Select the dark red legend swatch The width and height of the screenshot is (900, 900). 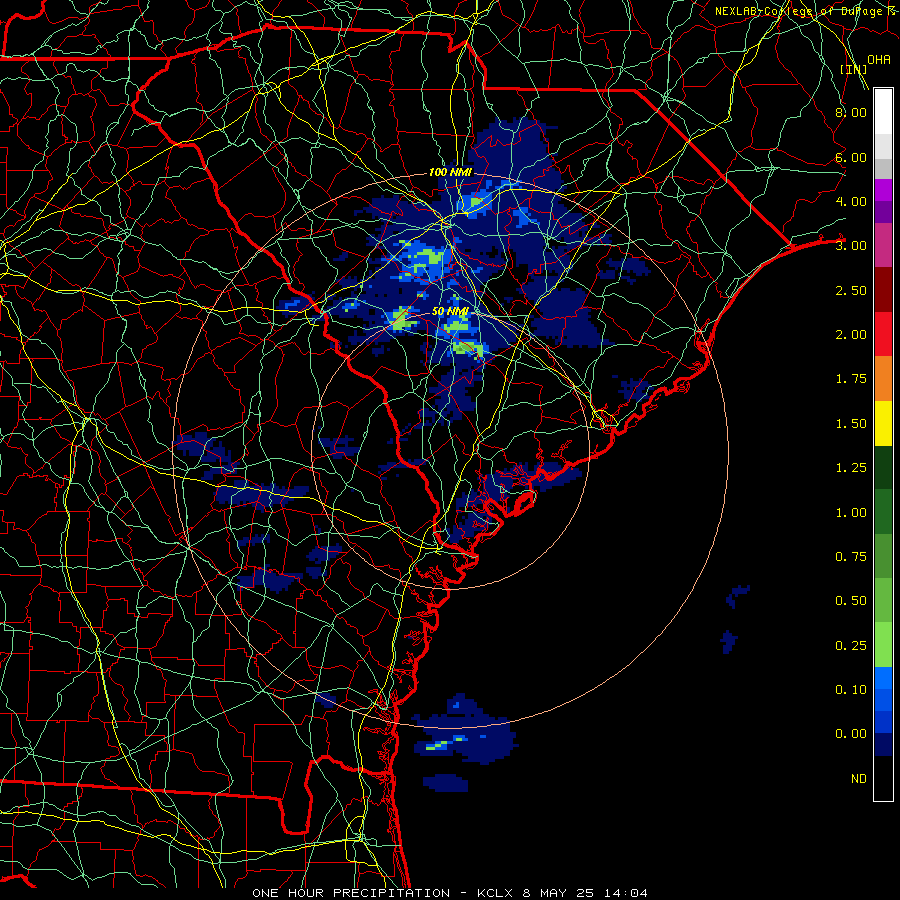coord(883,290)
